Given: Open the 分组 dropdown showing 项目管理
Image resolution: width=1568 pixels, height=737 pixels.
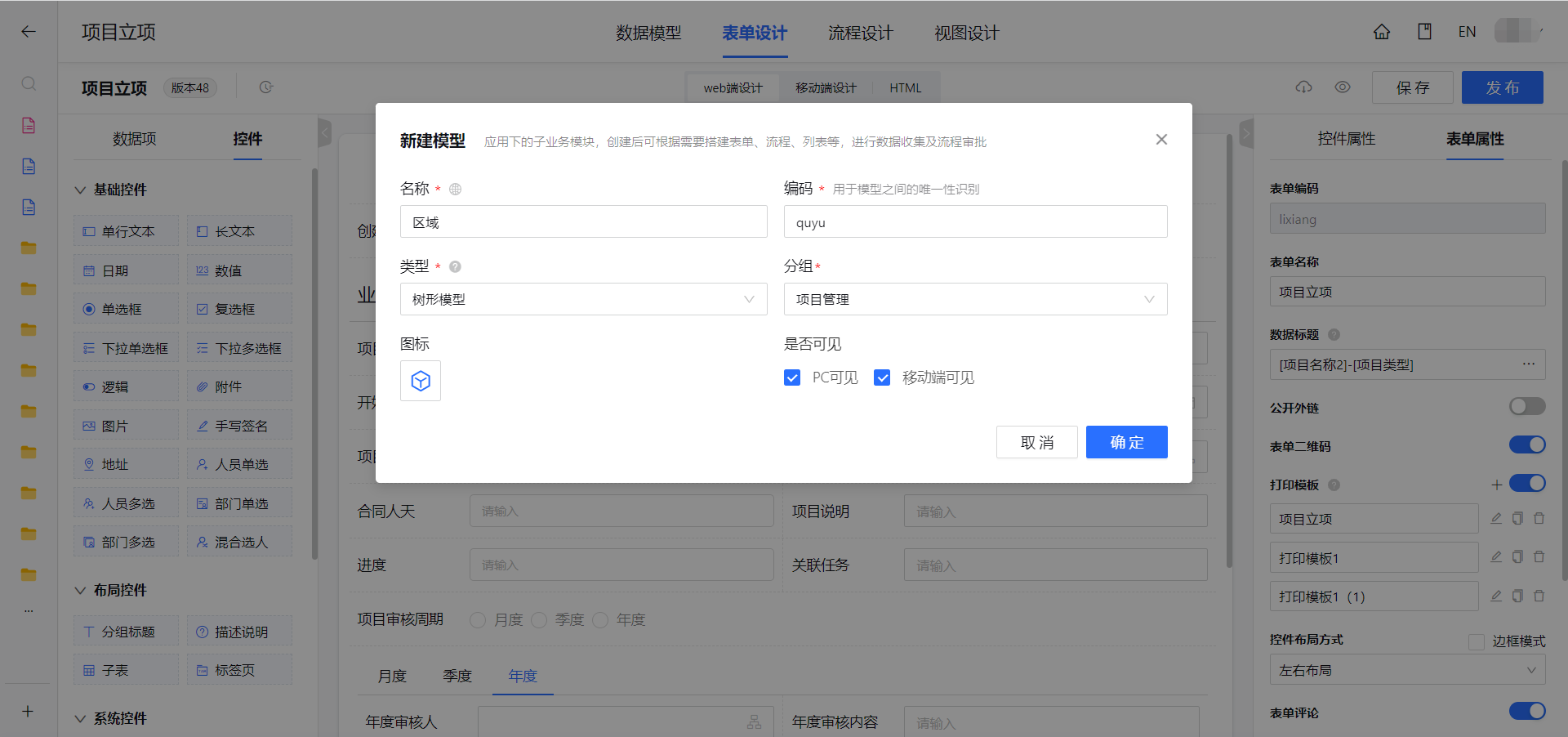Looking at the screenshot, I should pyautogui.click(x=976, y=299).
